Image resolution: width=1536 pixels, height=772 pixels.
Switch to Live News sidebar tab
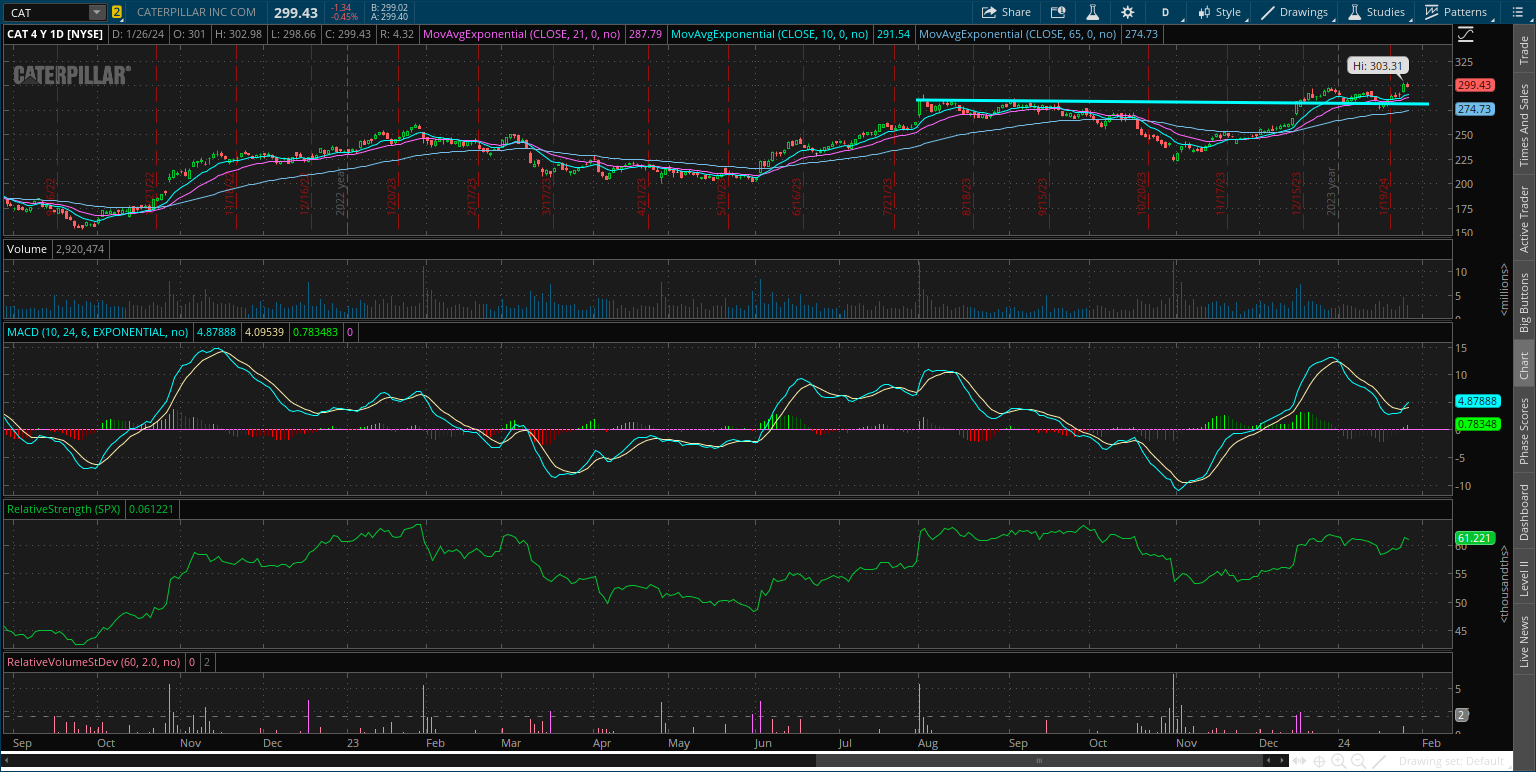(x=1524, y=641)
